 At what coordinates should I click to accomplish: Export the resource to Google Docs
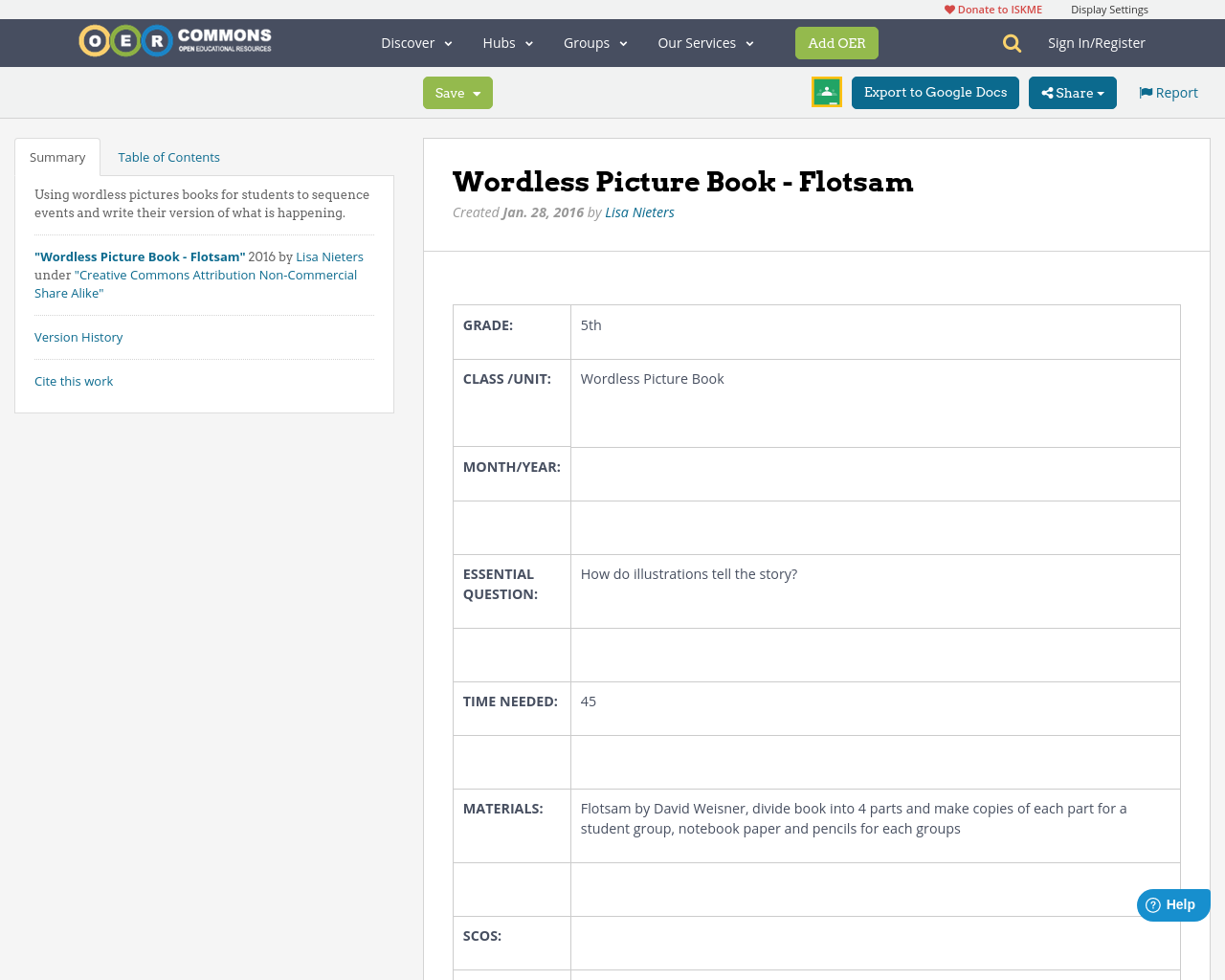click(x=935, y=92)
